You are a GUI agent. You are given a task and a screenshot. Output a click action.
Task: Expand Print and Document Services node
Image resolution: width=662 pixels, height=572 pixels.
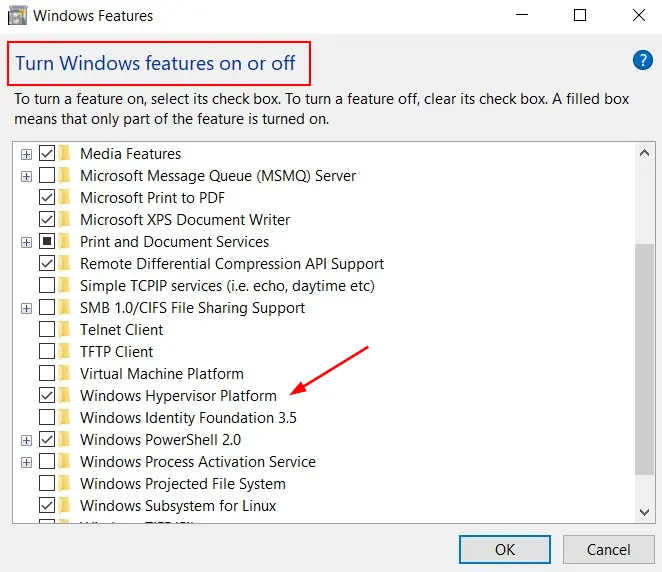[26, 242]
